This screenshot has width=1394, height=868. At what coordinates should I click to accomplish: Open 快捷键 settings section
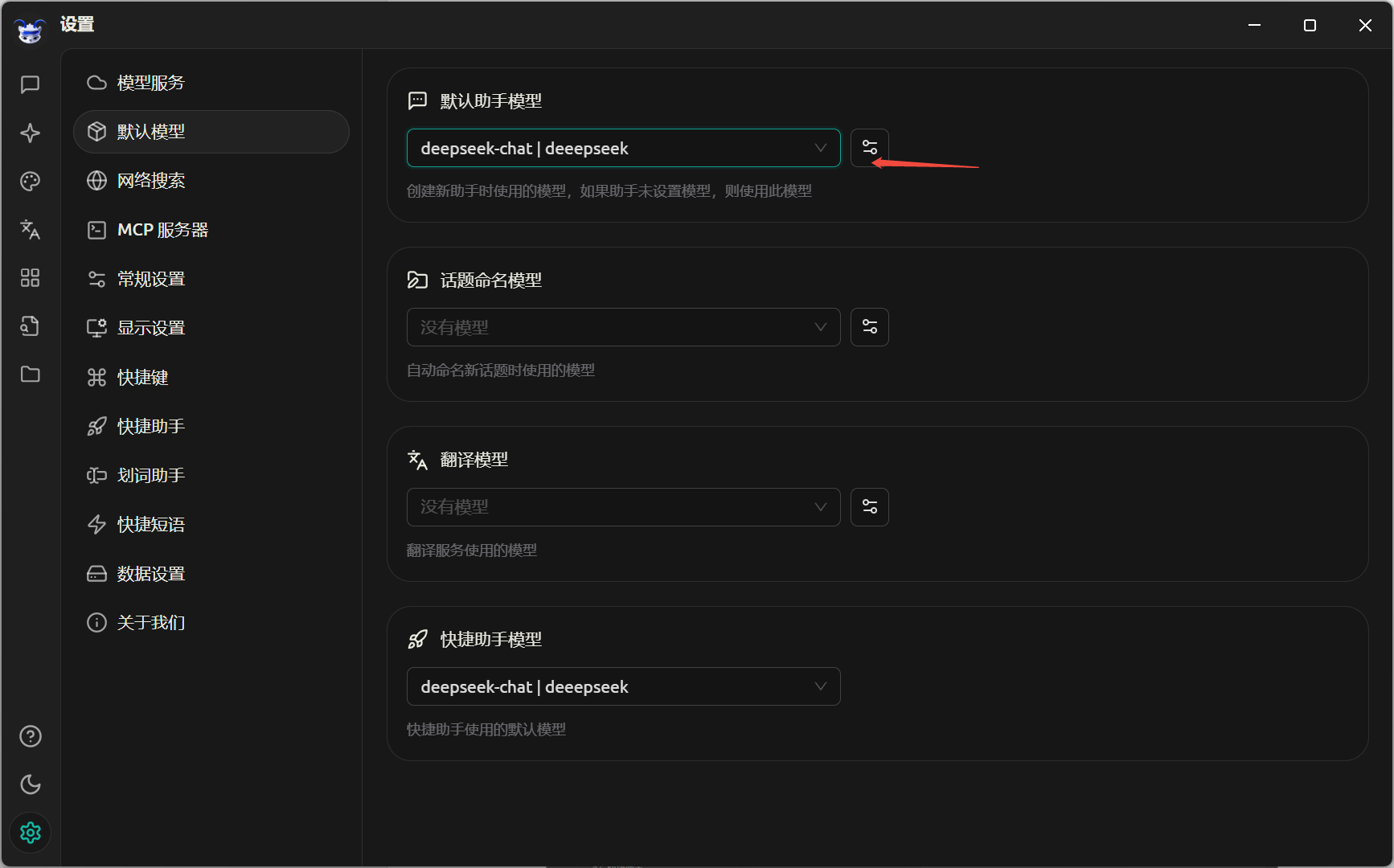coord(211,377)
